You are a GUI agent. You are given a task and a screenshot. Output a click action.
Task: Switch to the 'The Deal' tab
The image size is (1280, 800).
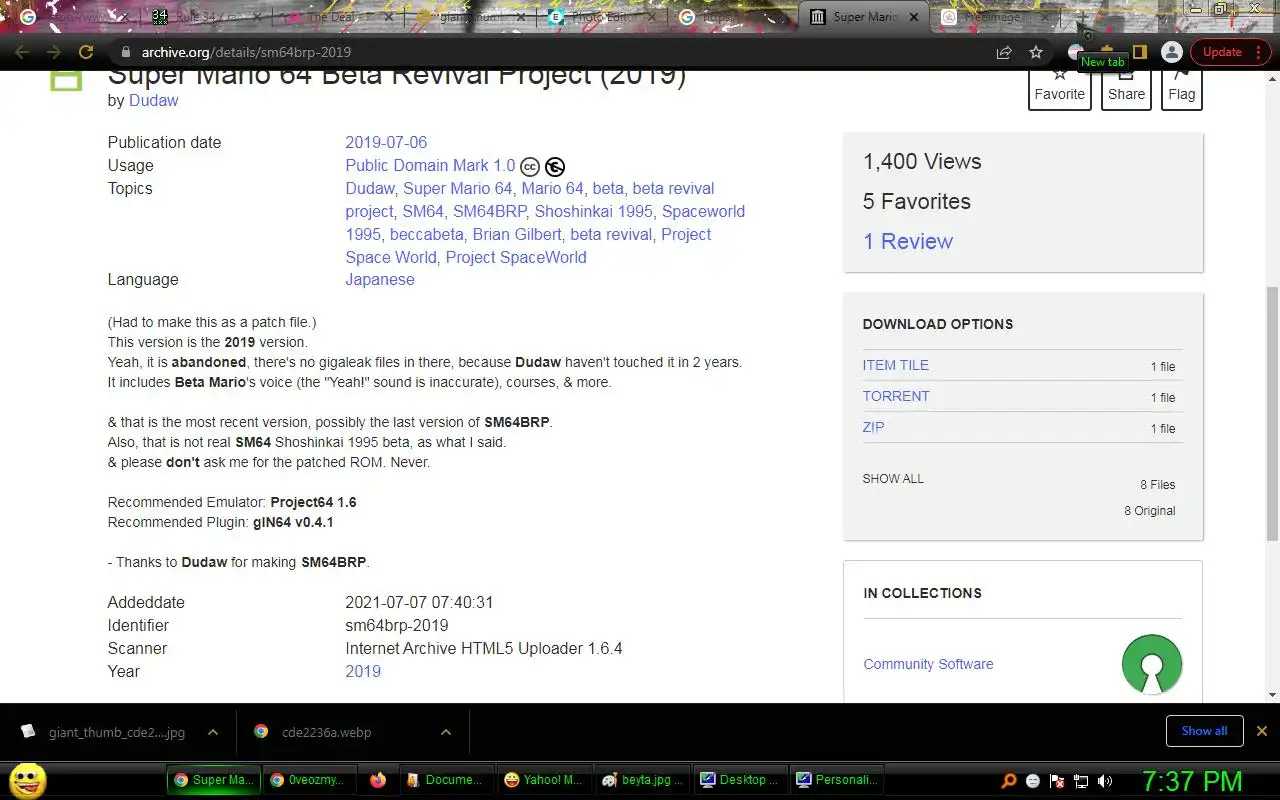338,17
